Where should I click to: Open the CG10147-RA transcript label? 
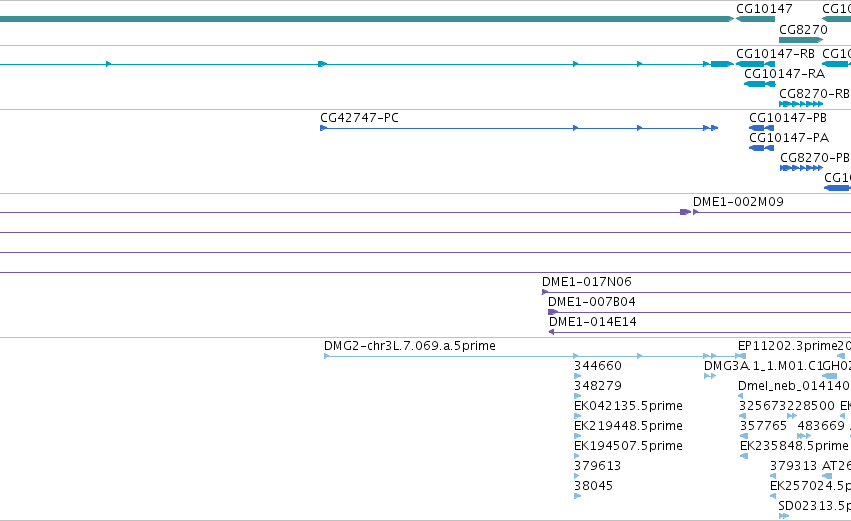(x=784, y=74)
